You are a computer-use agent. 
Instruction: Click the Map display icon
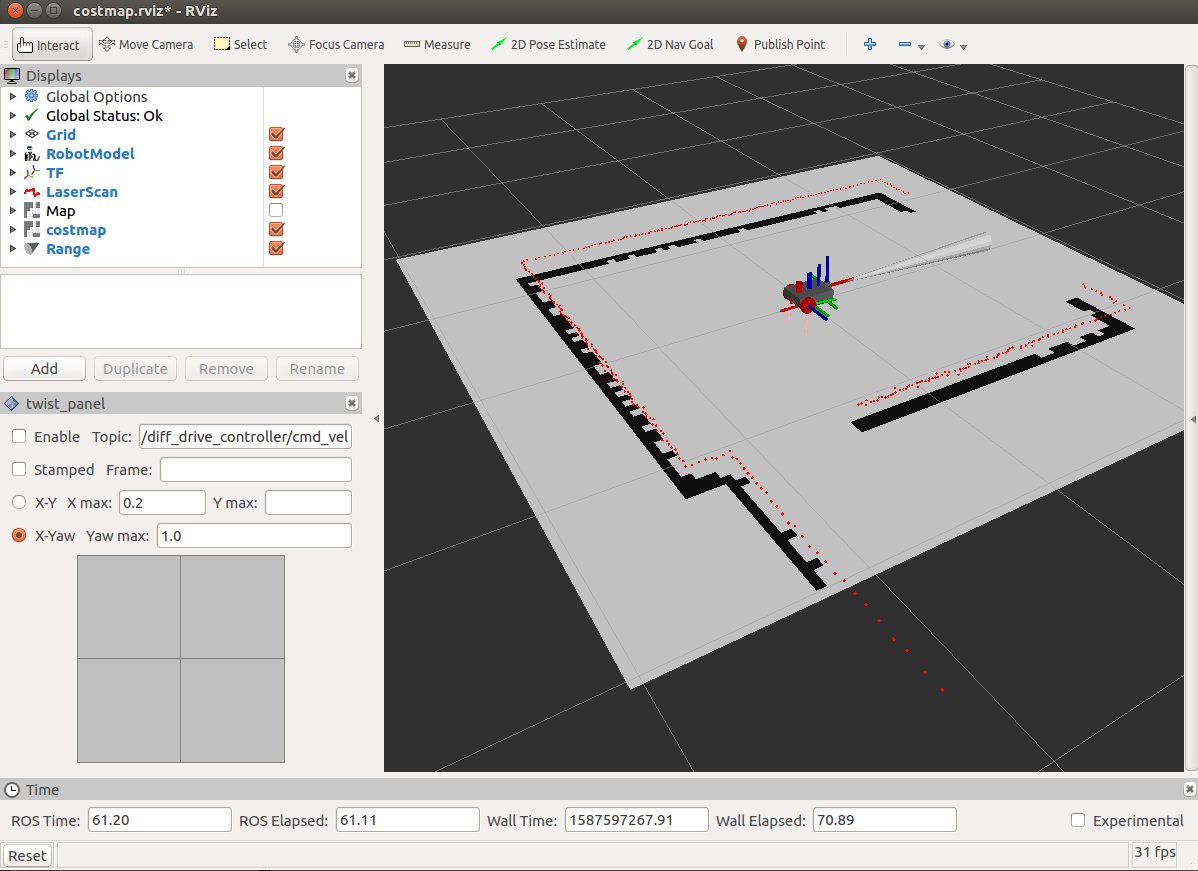coord(31,211)
